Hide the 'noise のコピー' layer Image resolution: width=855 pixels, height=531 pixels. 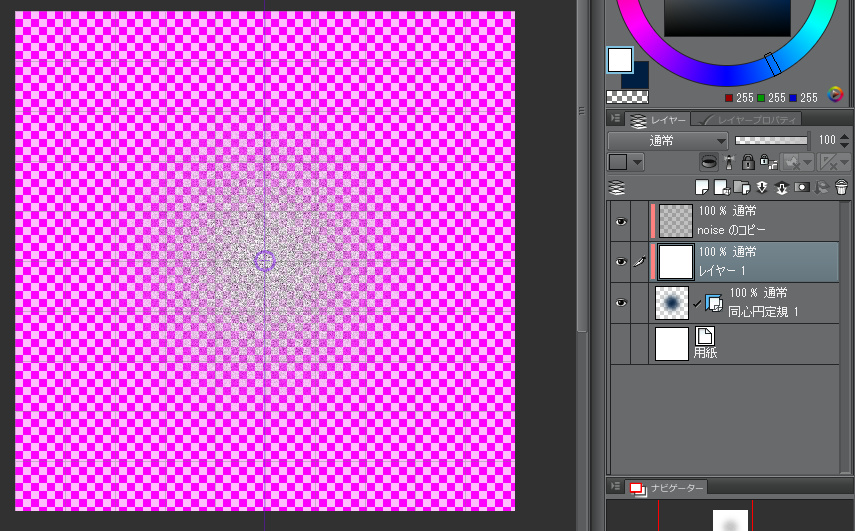tap(620, 222)
